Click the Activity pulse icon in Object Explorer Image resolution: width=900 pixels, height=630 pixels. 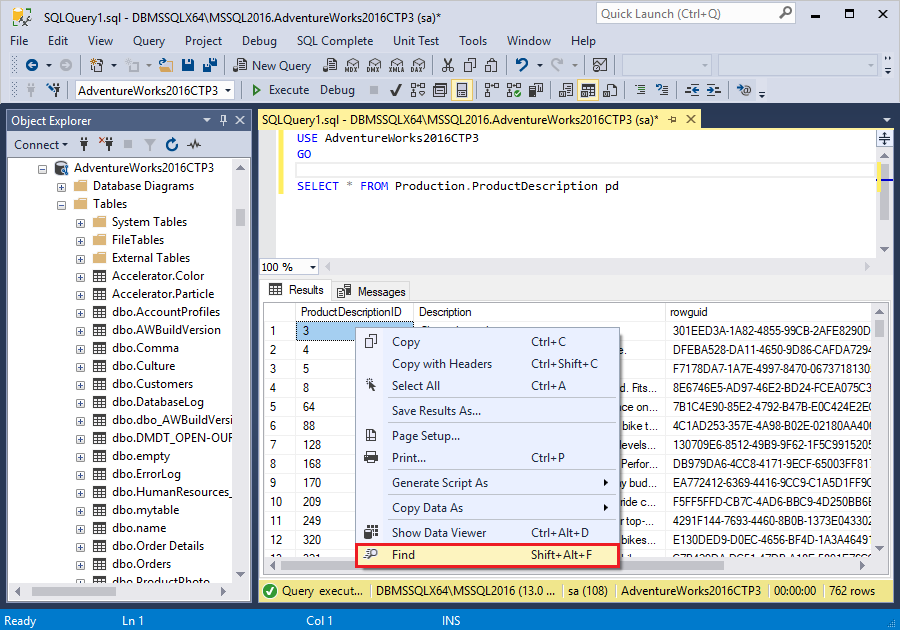pyautogui.click(x=194, y=145)
